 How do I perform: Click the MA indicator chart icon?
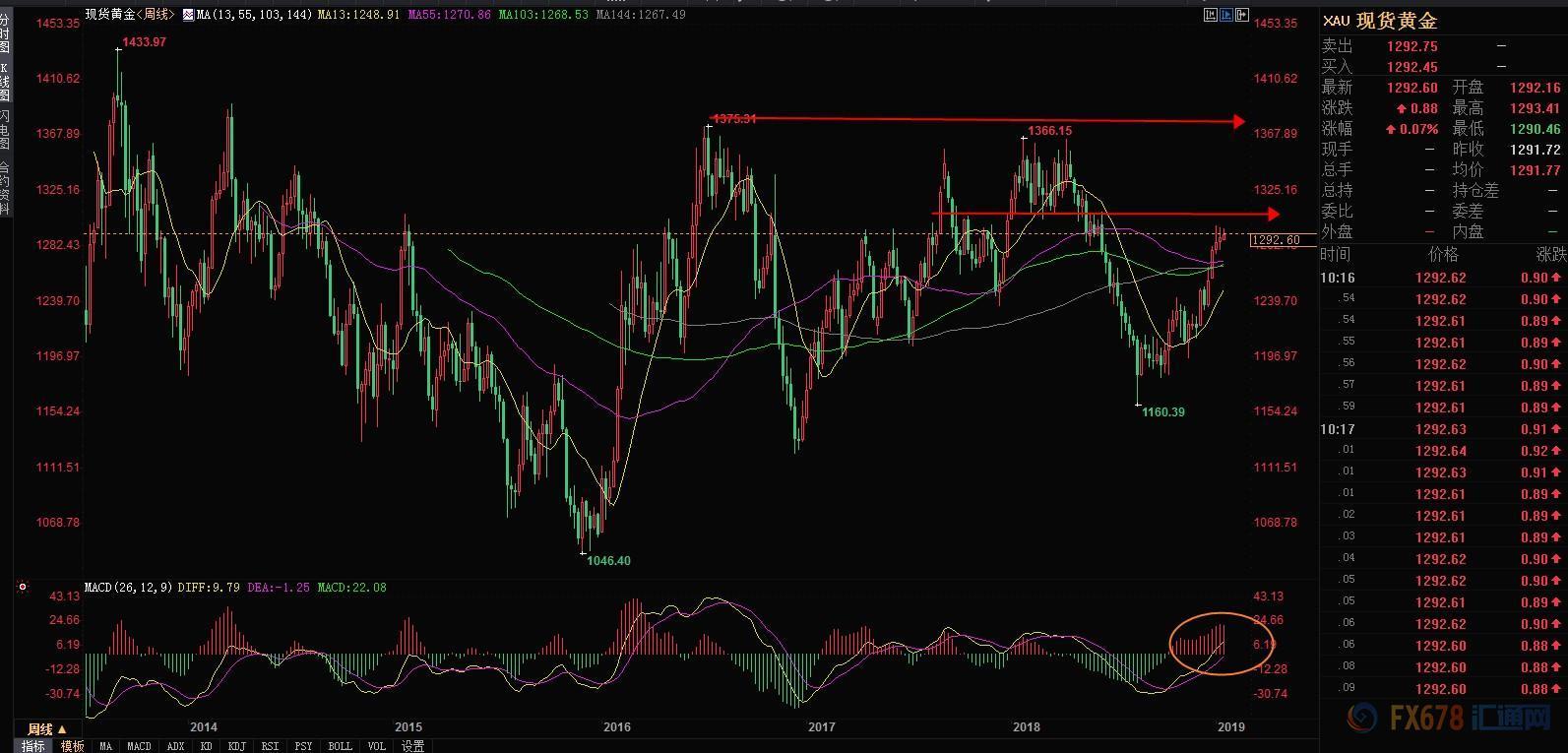tap(188, 16)
